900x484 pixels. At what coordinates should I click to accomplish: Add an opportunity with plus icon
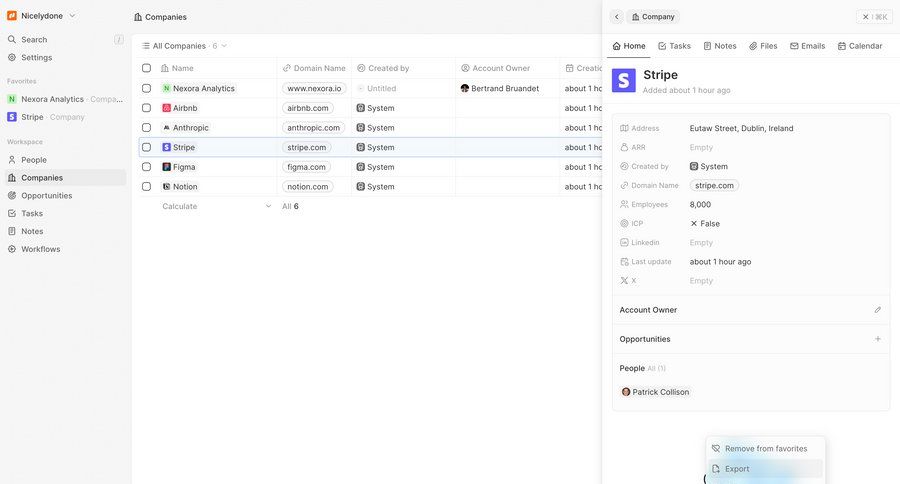(x=878, y=339)
